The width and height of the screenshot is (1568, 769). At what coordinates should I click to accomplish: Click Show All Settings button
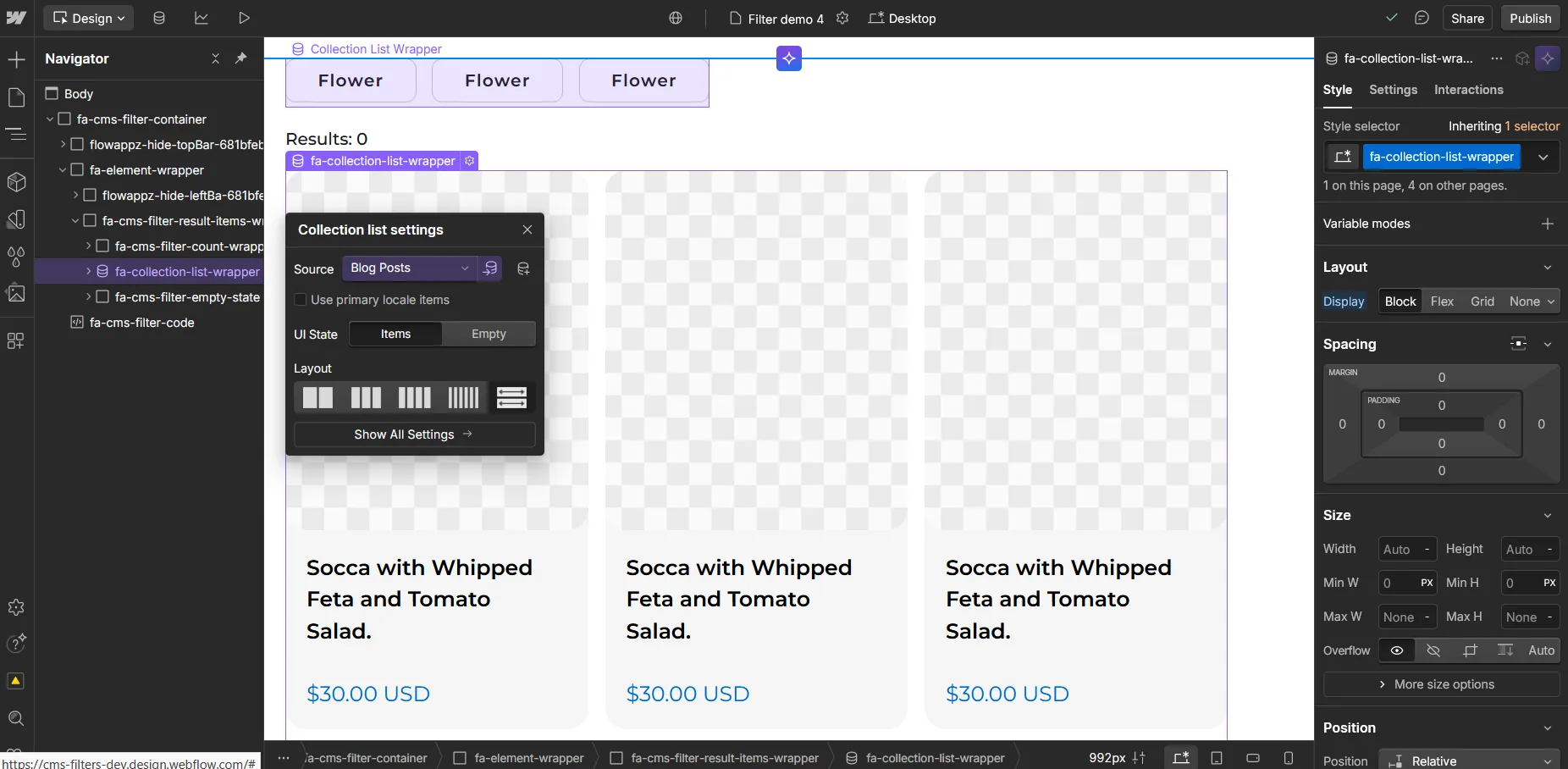[414, 434]
